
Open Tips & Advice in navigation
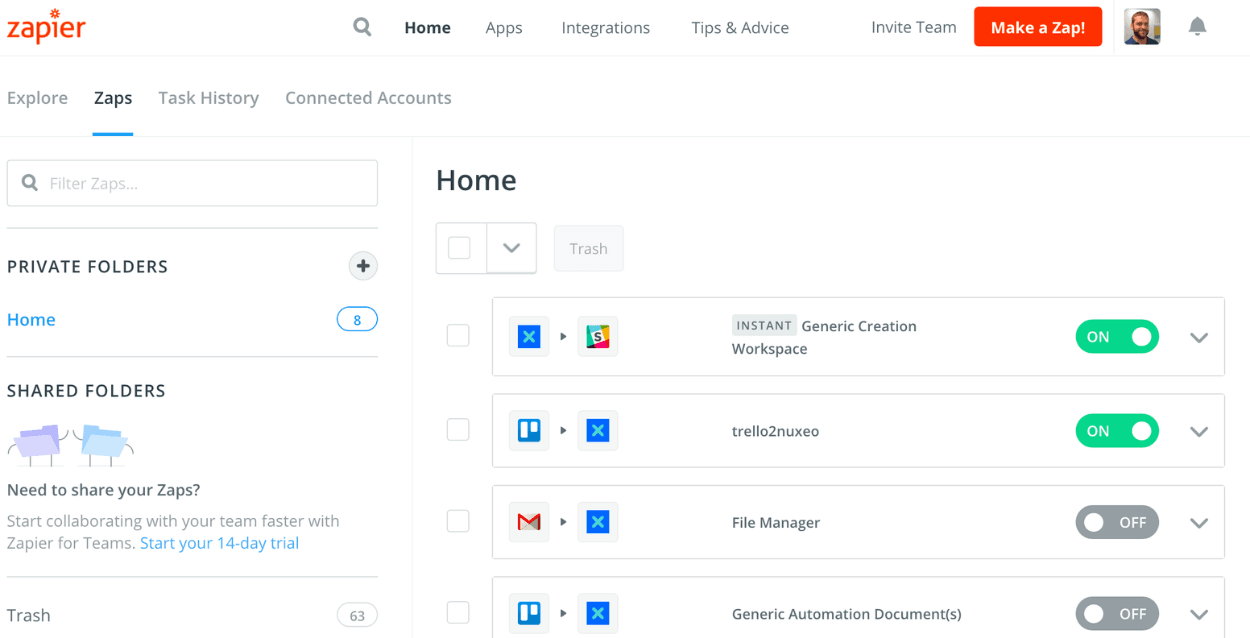(740, 28)
